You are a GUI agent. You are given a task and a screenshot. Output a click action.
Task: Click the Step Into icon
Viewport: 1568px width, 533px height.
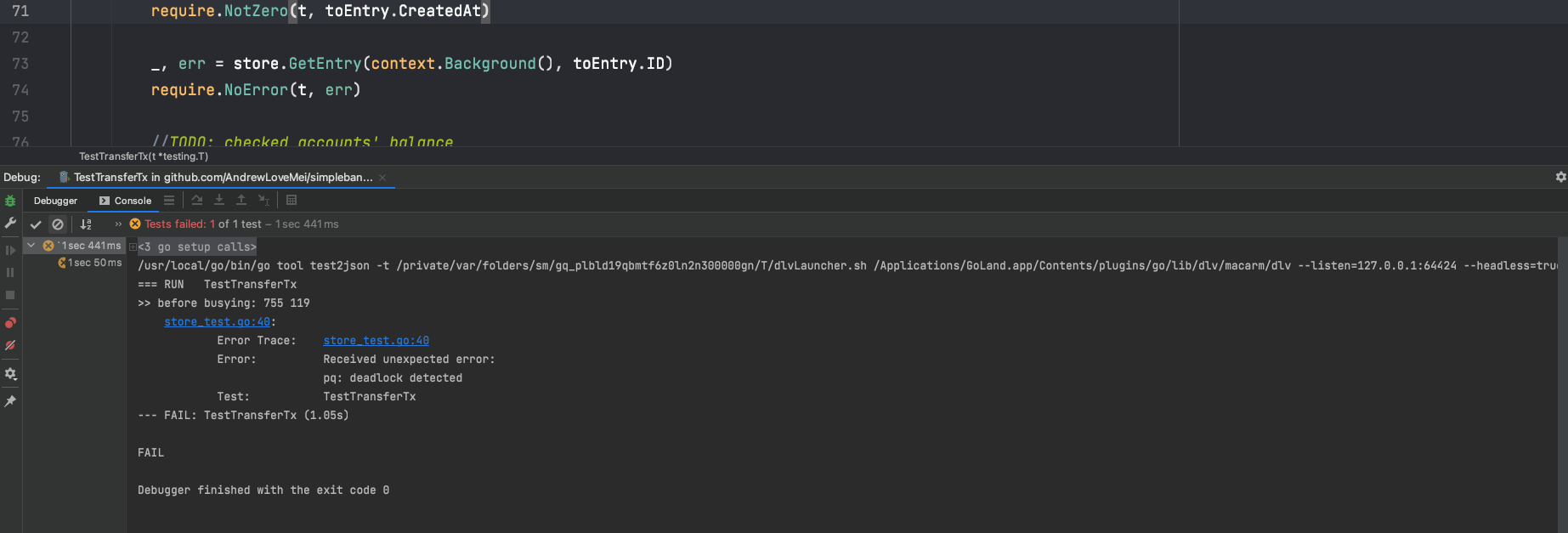coord(219,201)
